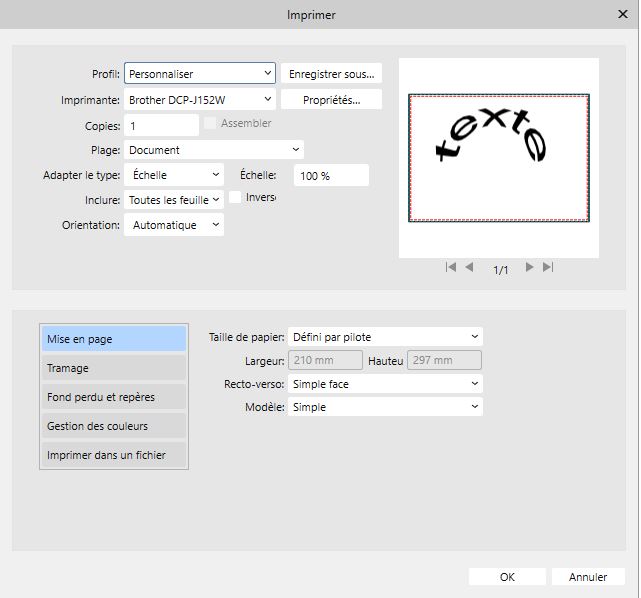Image resolution: width=641 pixels, height=598 pixels.
Task: Enable the Assembler checkbox
Action: click(210, 123)
